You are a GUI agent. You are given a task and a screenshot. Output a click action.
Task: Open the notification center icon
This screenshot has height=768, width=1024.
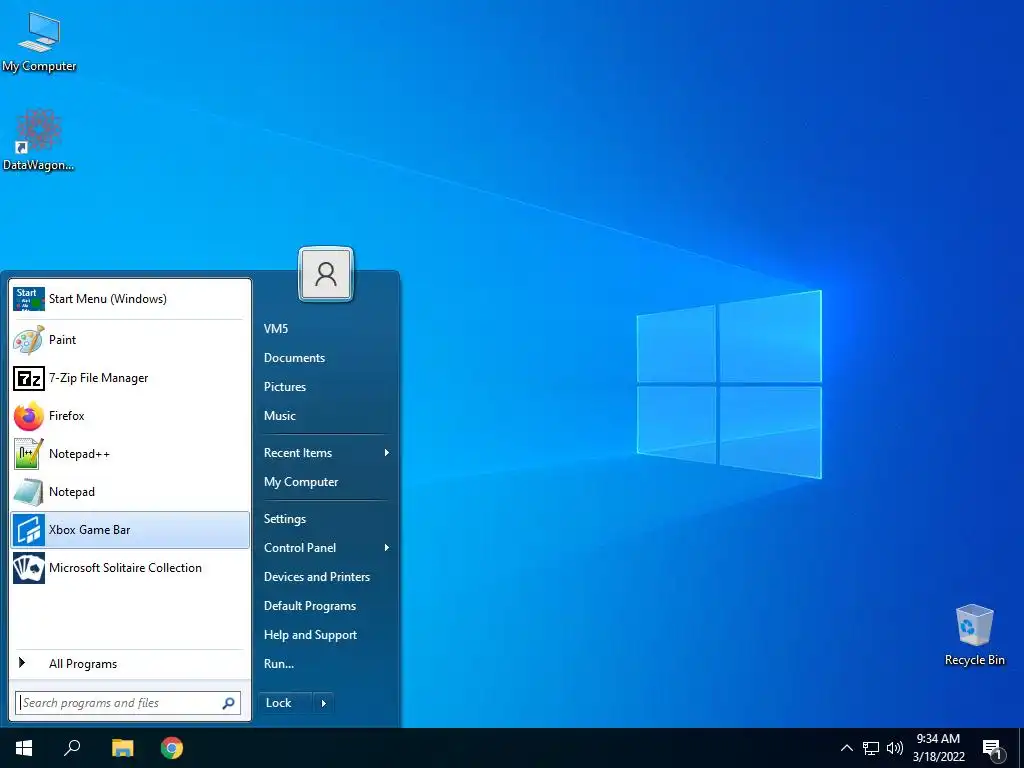(993, 750)
